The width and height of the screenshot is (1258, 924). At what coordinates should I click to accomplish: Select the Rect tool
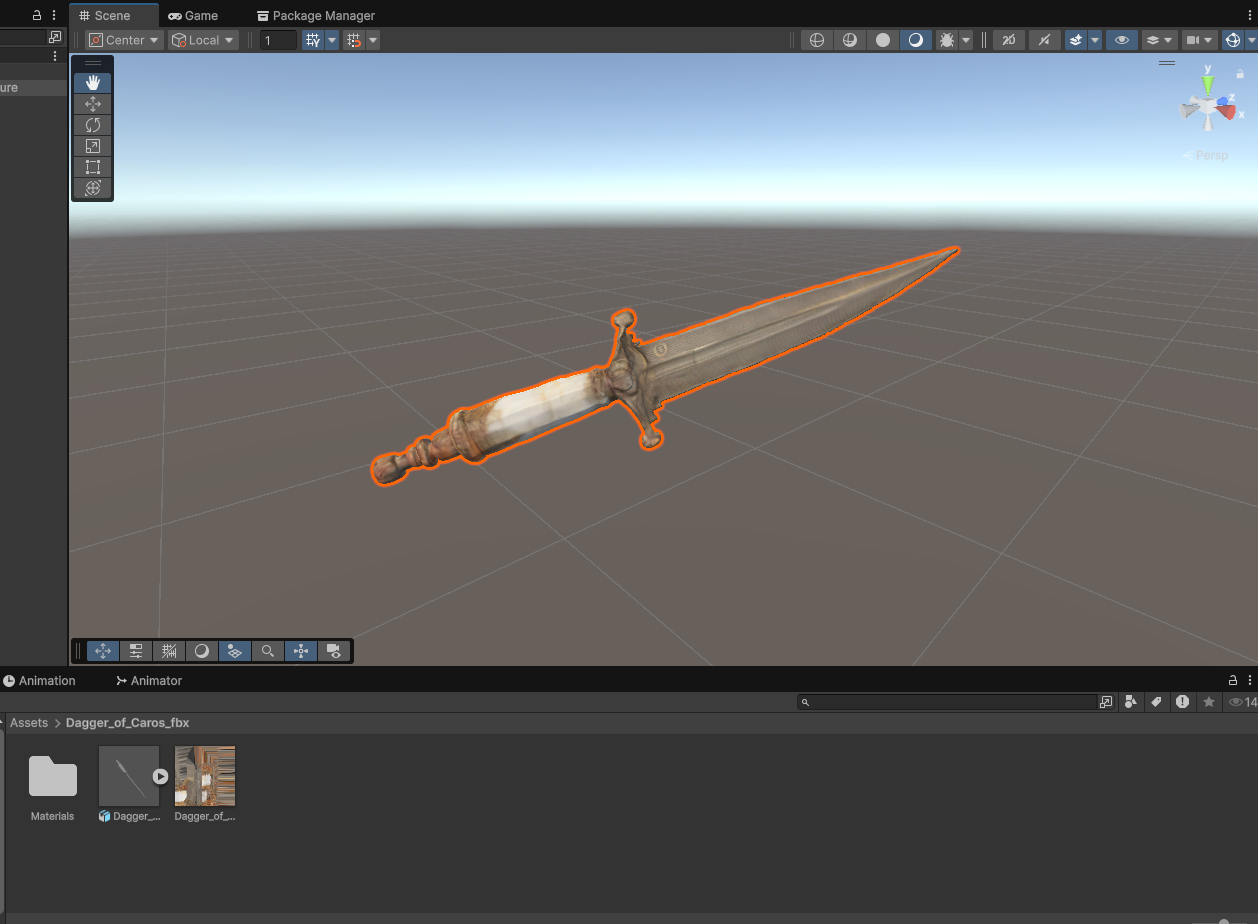pyautogui.click(x=93, y=167)
